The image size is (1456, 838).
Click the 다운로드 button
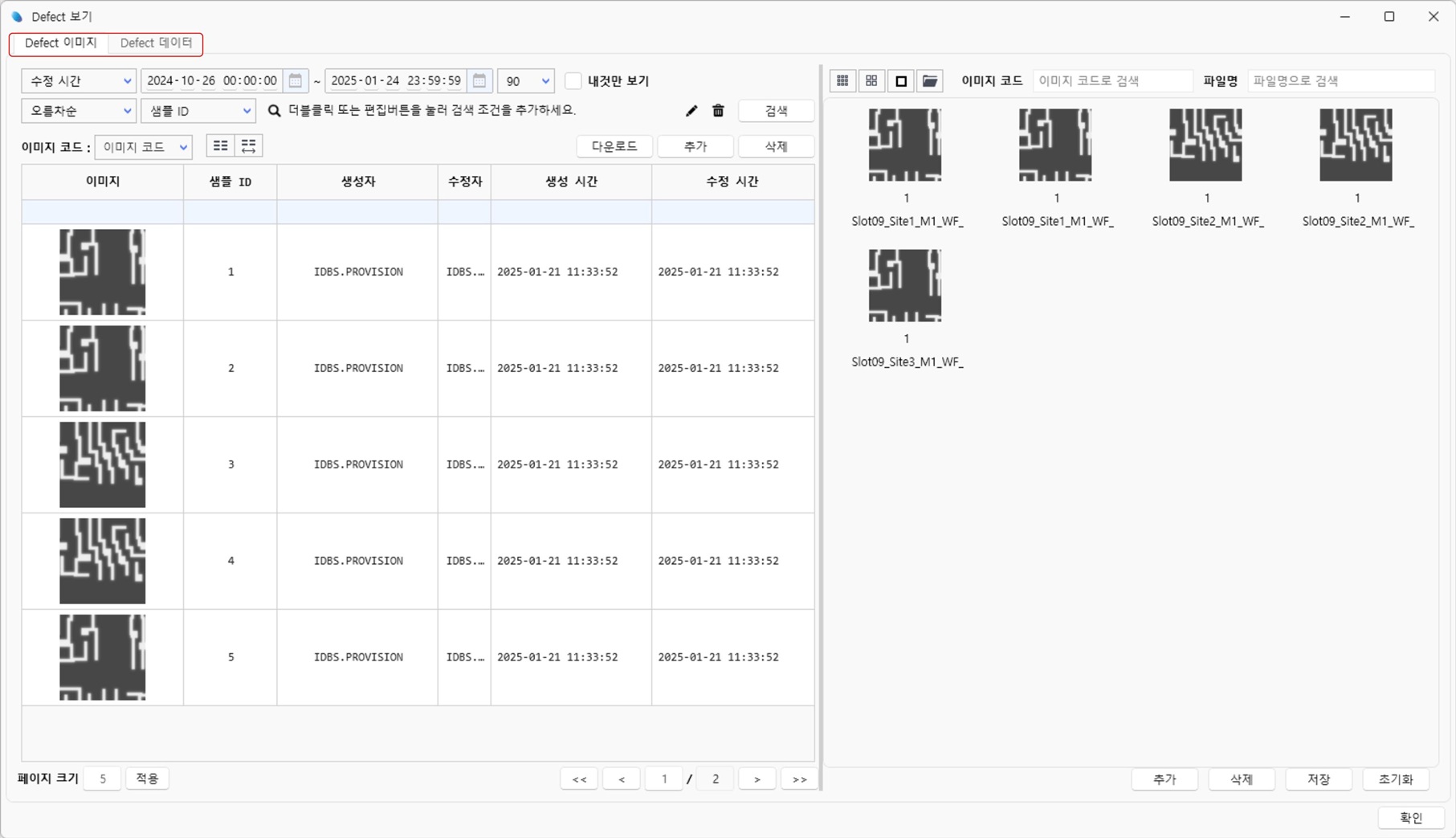pos(614,146)
